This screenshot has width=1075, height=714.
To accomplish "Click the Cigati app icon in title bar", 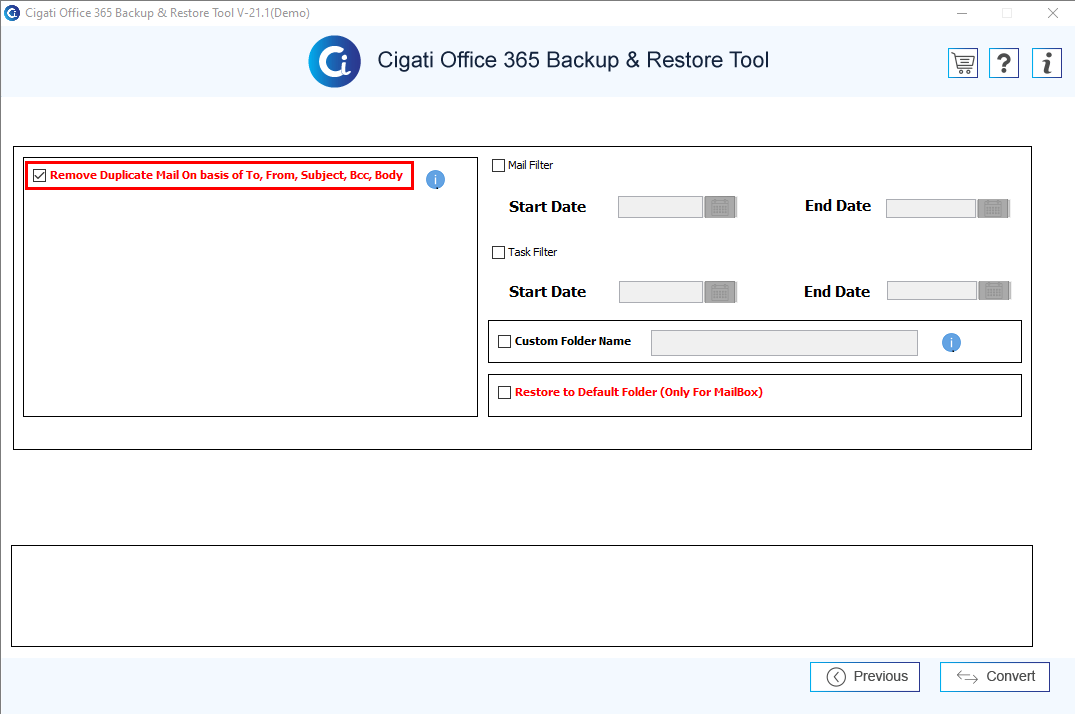I will point(12,13).
